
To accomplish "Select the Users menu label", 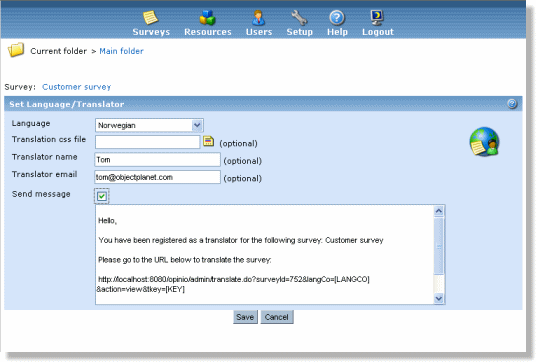I will click(x=259, y=32).
